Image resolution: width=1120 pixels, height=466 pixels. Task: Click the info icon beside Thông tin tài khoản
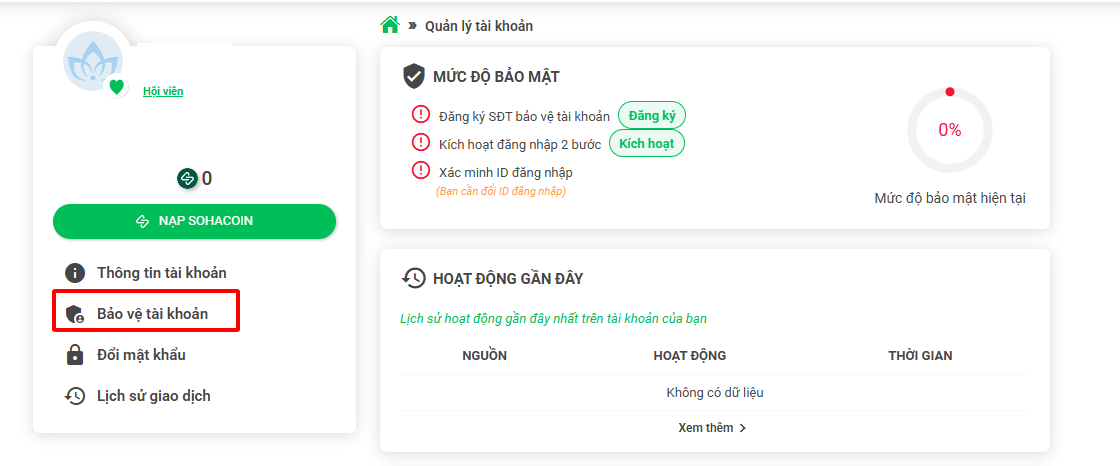pos(75,273)
